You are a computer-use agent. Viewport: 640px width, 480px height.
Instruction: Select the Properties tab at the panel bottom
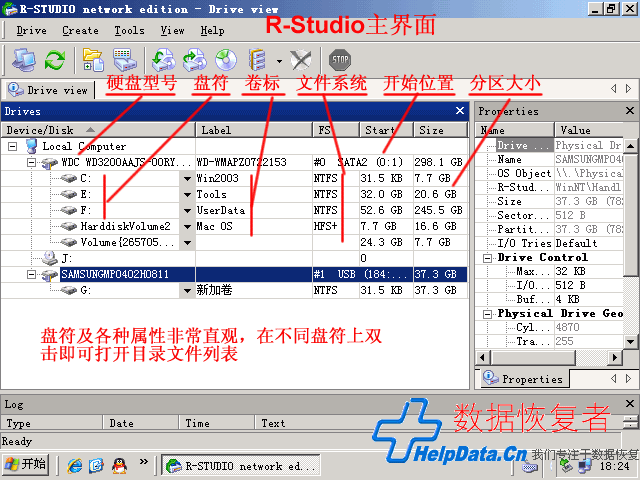click(523, 378)
